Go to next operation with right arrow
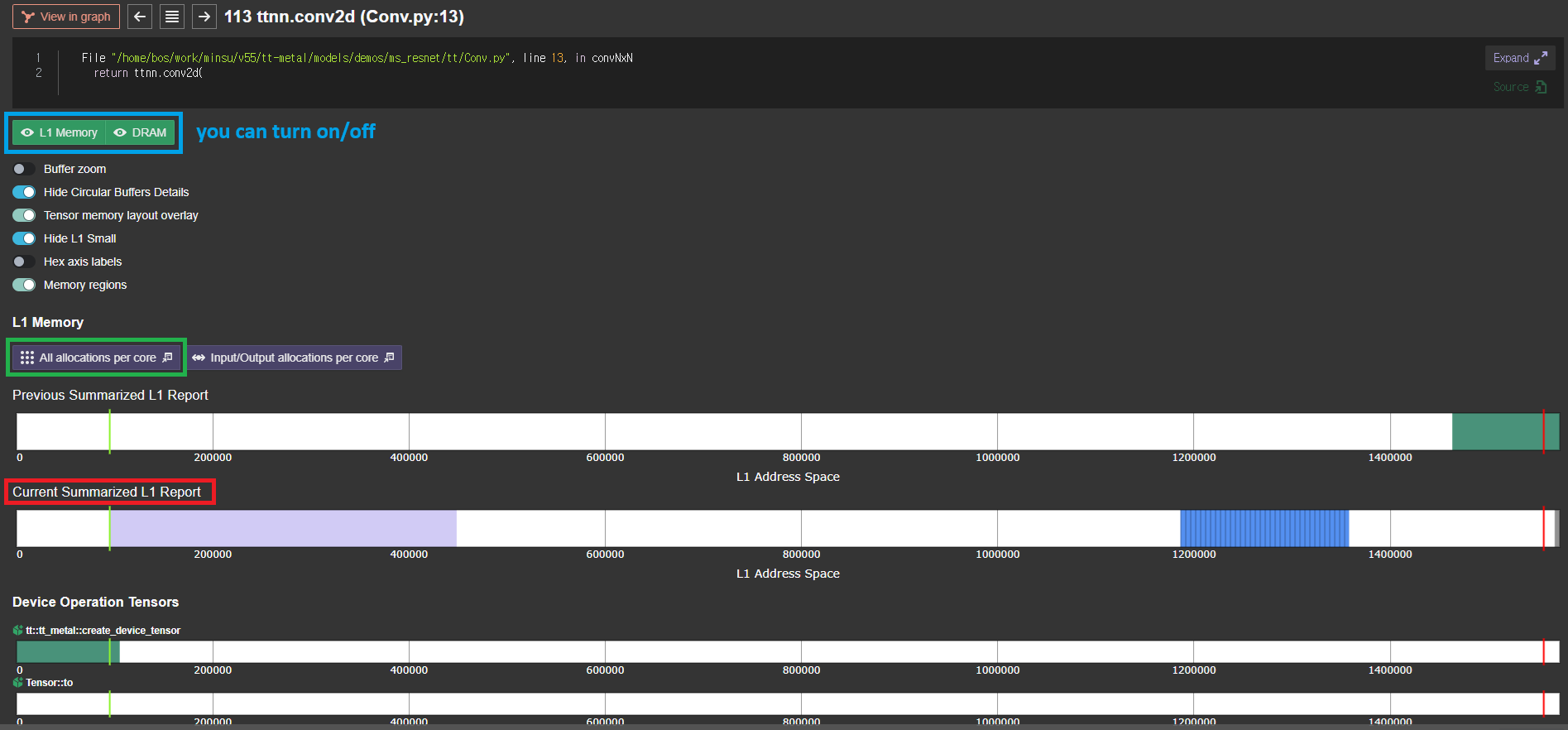Image resolution: width=1568 pixels, height=730 pixels. tap(204, 17)
